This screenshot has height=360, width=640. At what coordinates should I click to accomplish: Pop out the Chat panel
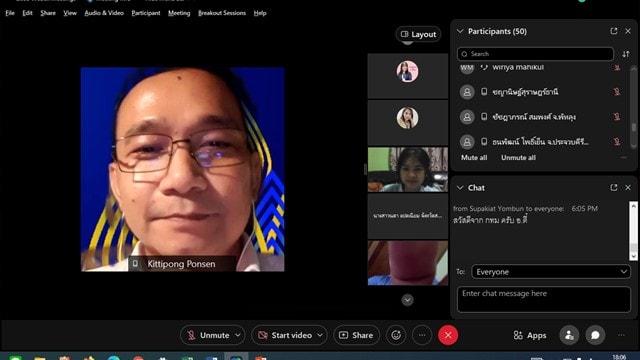click(613, 187)
